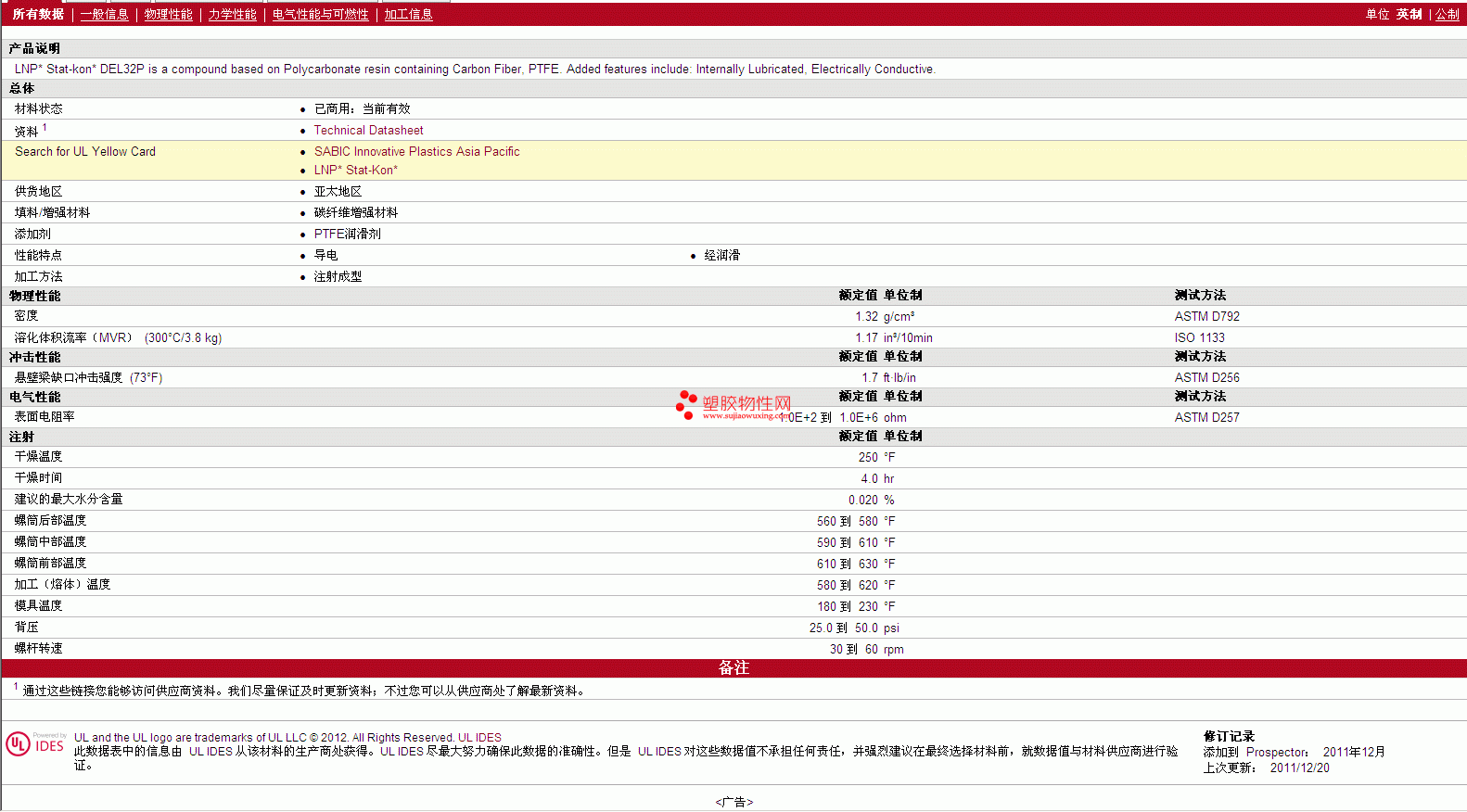Click the 电气性能 section header
This screenshot has width=1467, height=812.
(x=34, y=398)
